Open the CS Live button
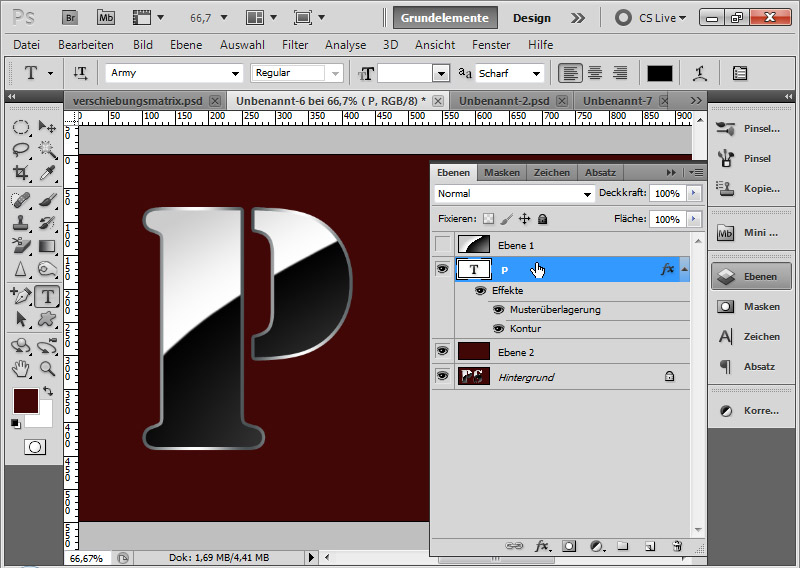 pyautogui.click(x=652, y=18)
